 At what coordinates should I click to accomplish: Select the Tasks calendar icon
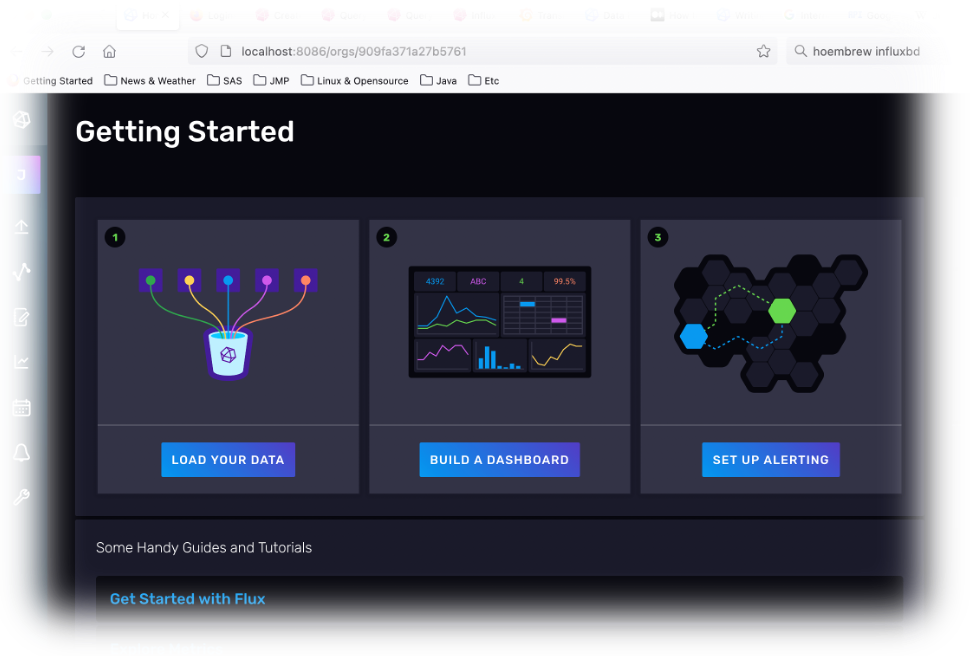point(21,407)
